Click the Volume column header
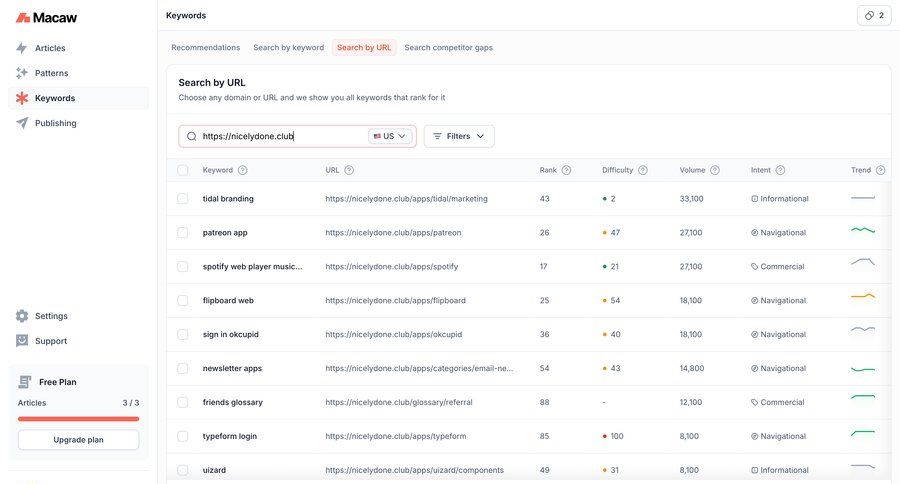900x484 pixels. pyautogui.click(x=692, y=170)
